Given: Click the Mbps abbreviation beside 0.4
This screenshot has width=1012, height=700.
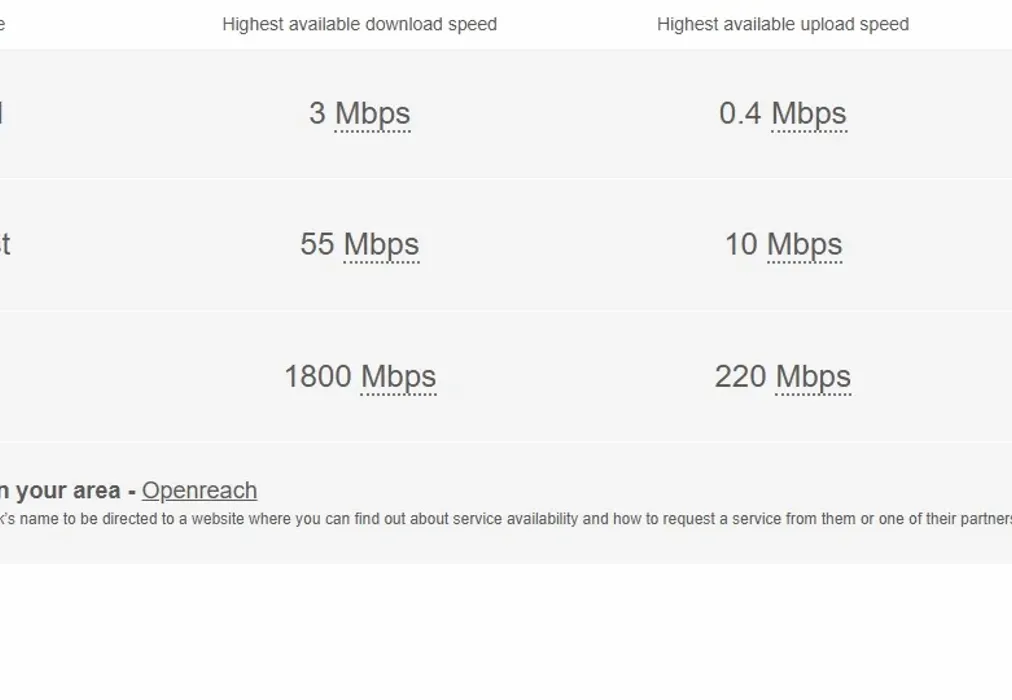Looking at the screenshot, I should coord(809,114).
